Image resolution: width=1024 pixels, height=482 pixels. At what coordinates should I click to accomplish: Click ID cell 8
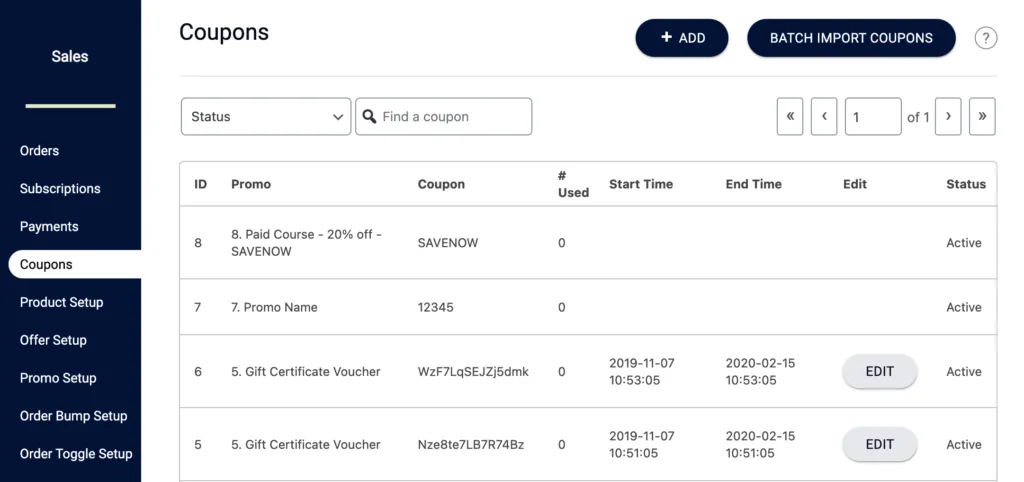198,243
